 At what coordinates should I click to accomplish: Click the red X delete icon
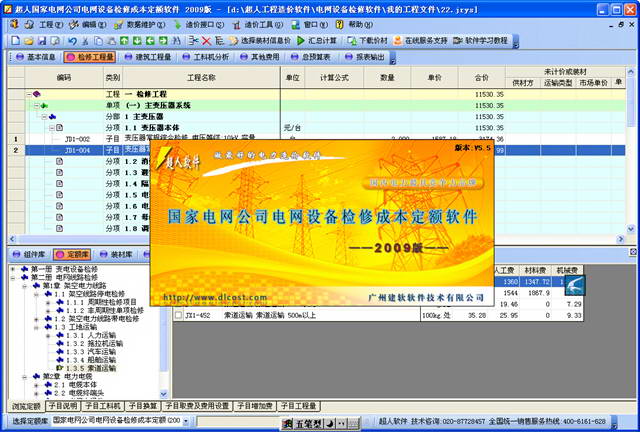click(x=206, y=40)
